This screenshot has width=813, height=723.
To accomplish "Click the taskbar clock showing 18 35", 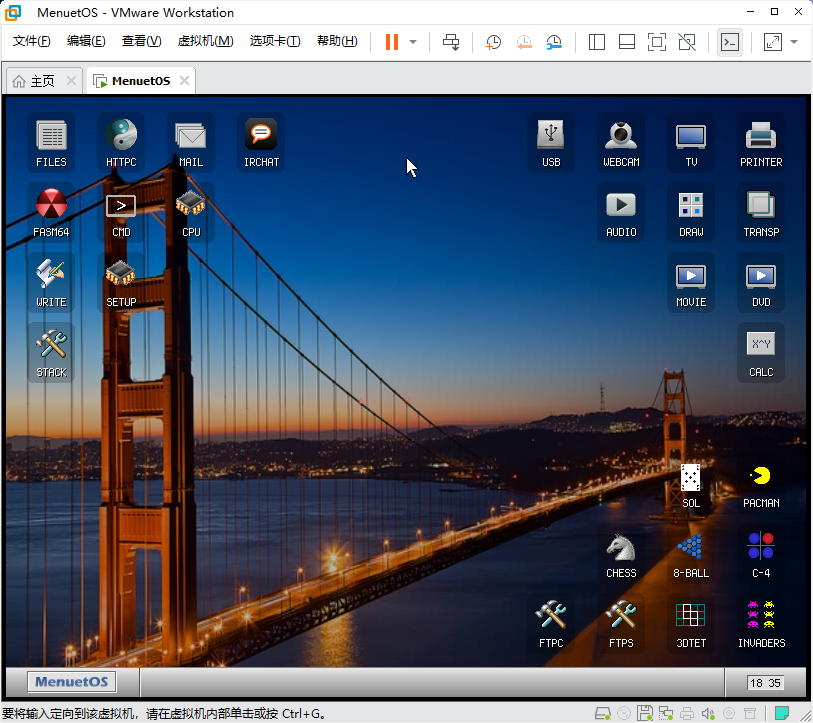I will (x=765, y=683).
